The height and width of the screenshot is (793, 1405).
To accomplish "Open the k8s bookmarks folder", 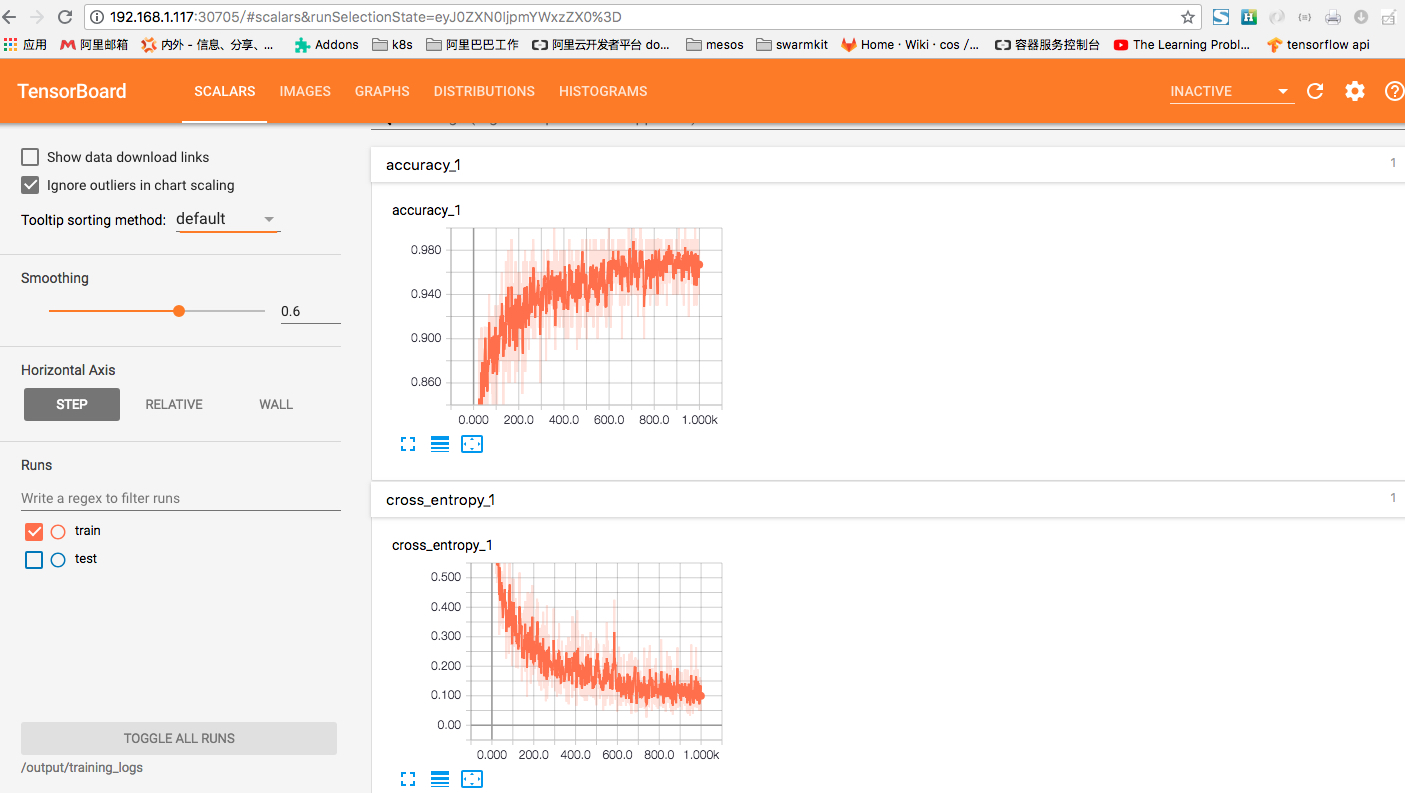I will tap(392, 44).
